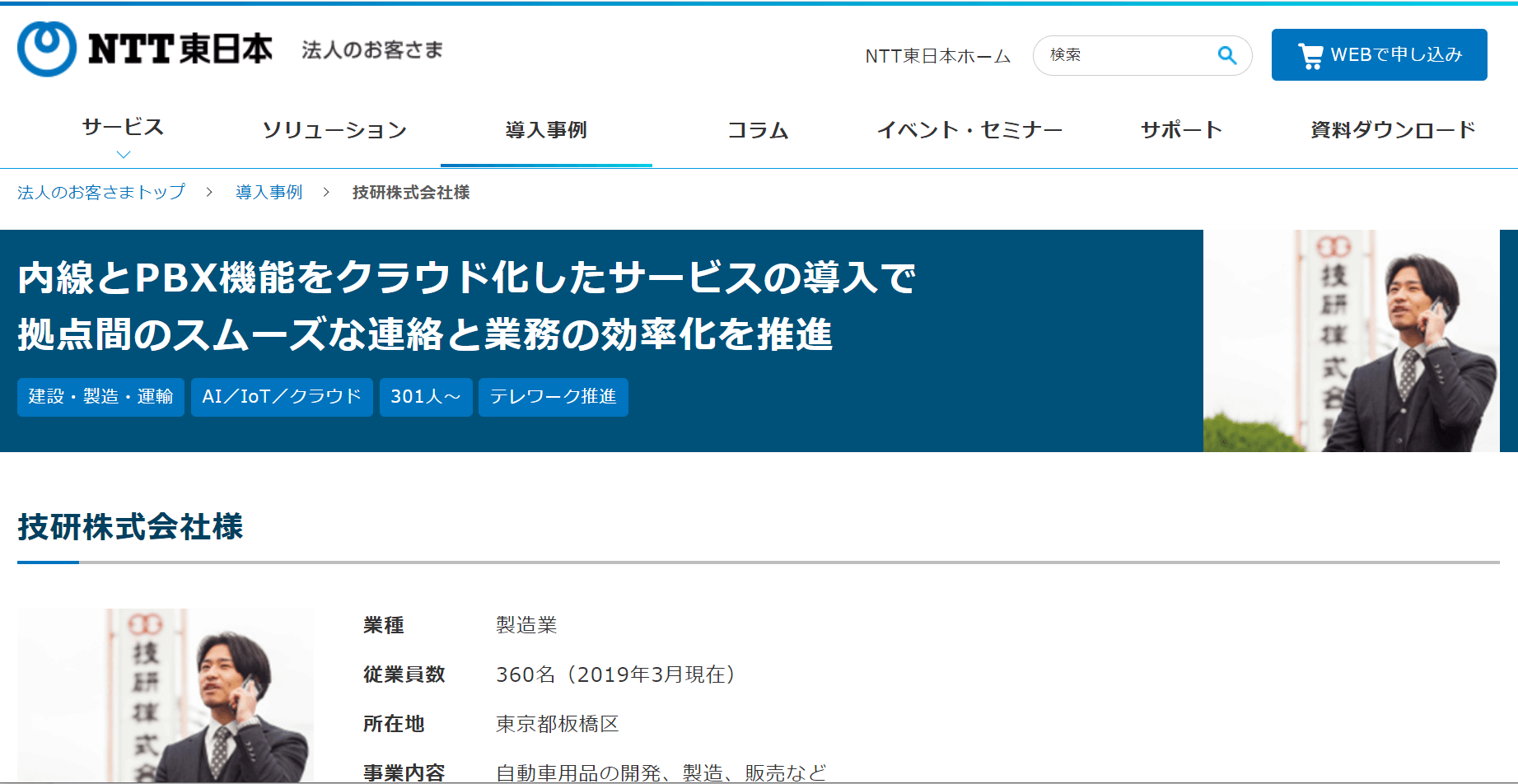Click the 導入事例 breadcrumb link
1518x784 pixels.
pos(269,192)
